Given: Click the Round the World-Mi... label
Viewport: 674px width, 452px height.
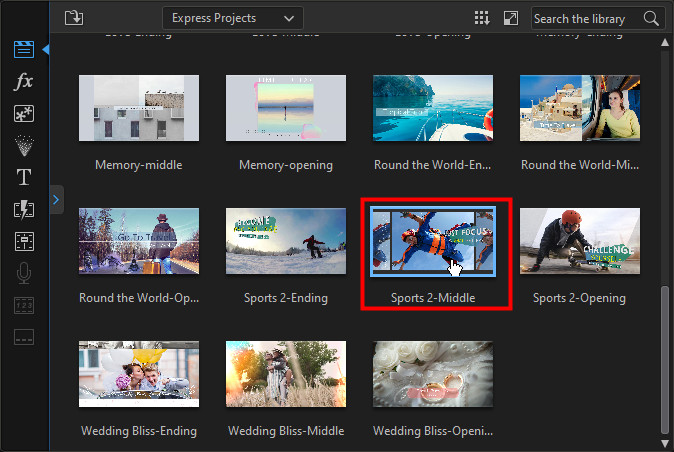Looking at the screenshot, I should (x=580, y=165).
